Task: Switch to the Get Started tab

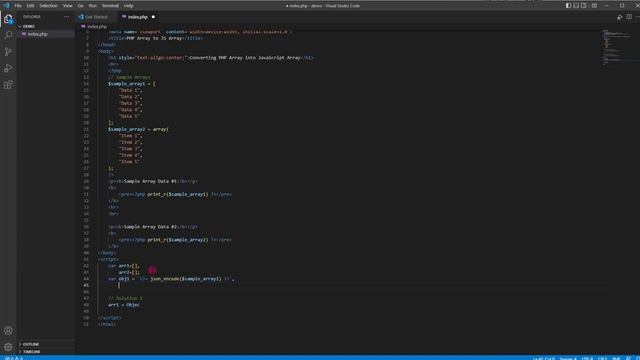Action: pyautogui.click(x=96, y=17)
